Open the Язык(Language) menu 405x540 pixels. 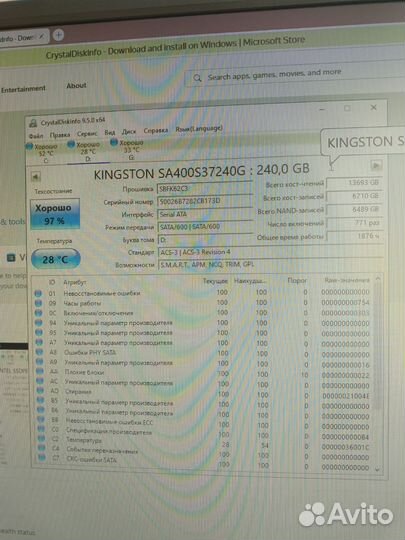pyautogui.click(x=199, y=129)
